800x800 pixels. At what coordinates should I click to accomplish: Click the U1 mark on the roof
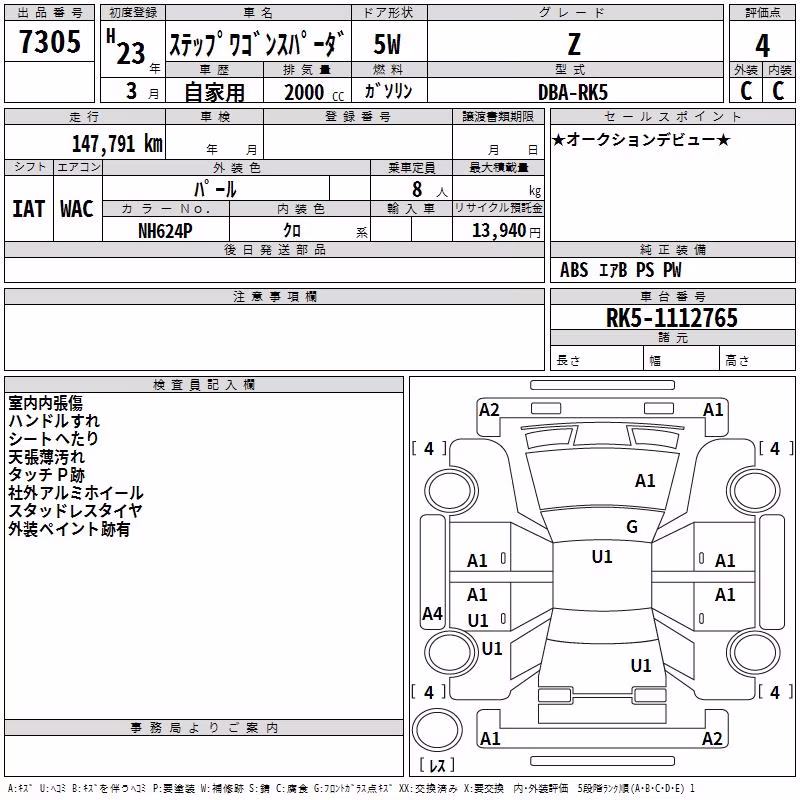(x=602, y=557)
